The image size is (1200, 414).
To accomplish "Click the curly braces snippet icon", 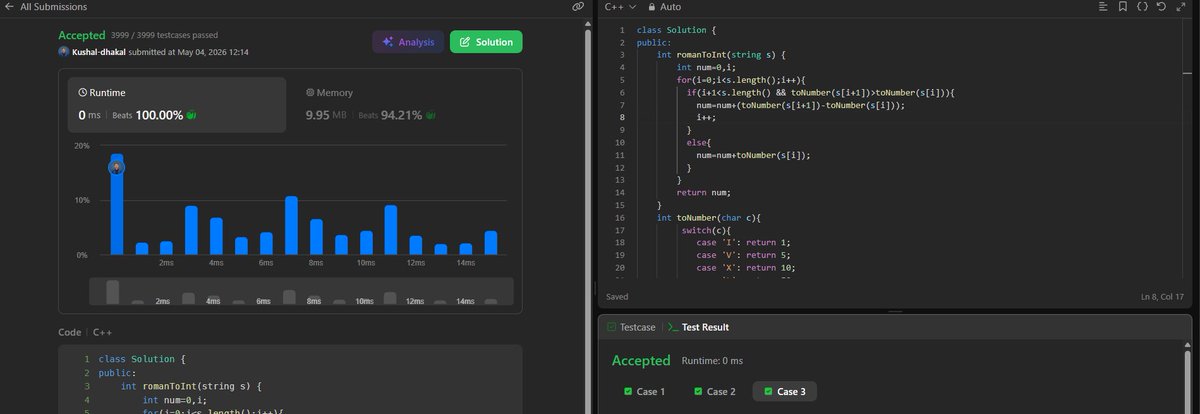I will pyautogui.click(x=1142, y=6).
